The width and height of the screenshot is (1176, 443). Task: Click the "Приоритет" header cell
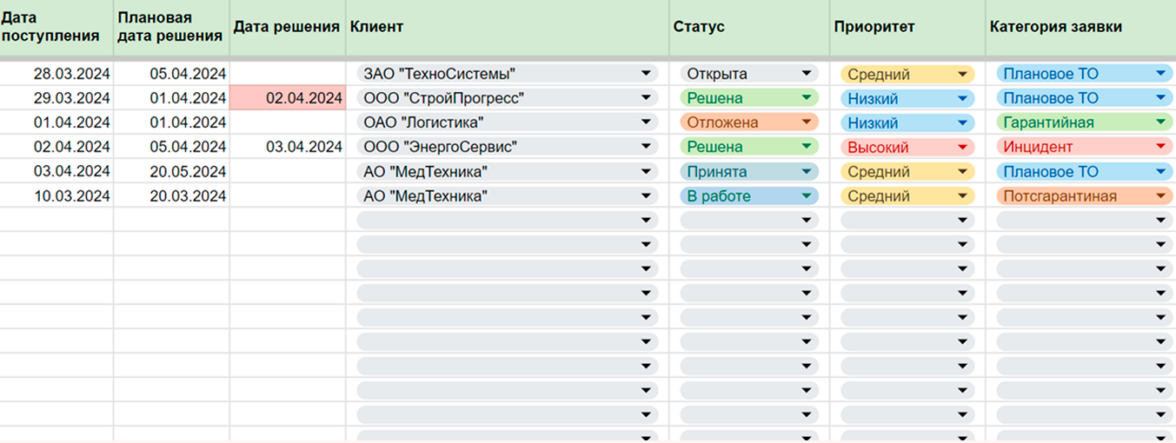pyautogui.click(x=907, y=28)
